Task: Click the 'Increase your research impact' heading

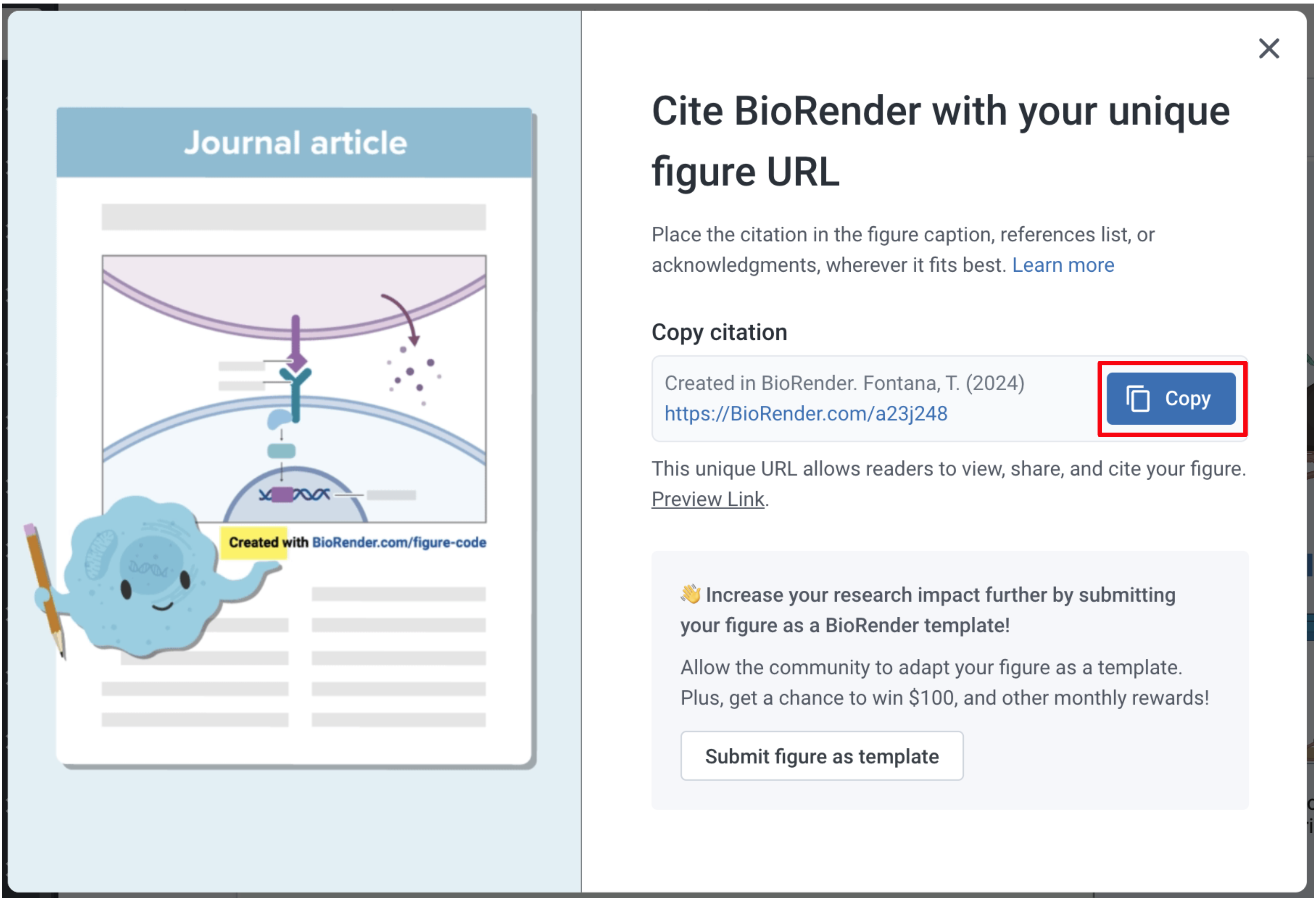Action: click(940, 595)
